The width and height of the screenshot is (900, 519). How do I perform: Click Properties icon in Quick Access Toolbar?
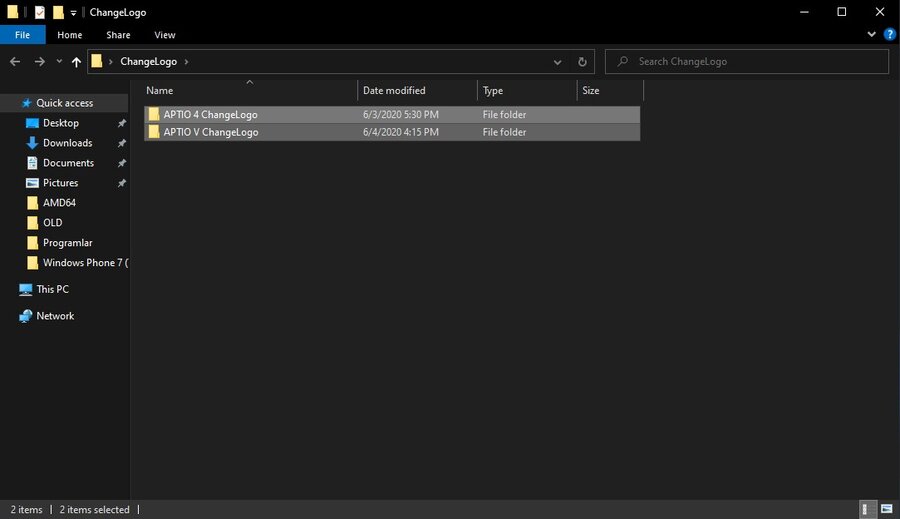[x=40, y=12]
